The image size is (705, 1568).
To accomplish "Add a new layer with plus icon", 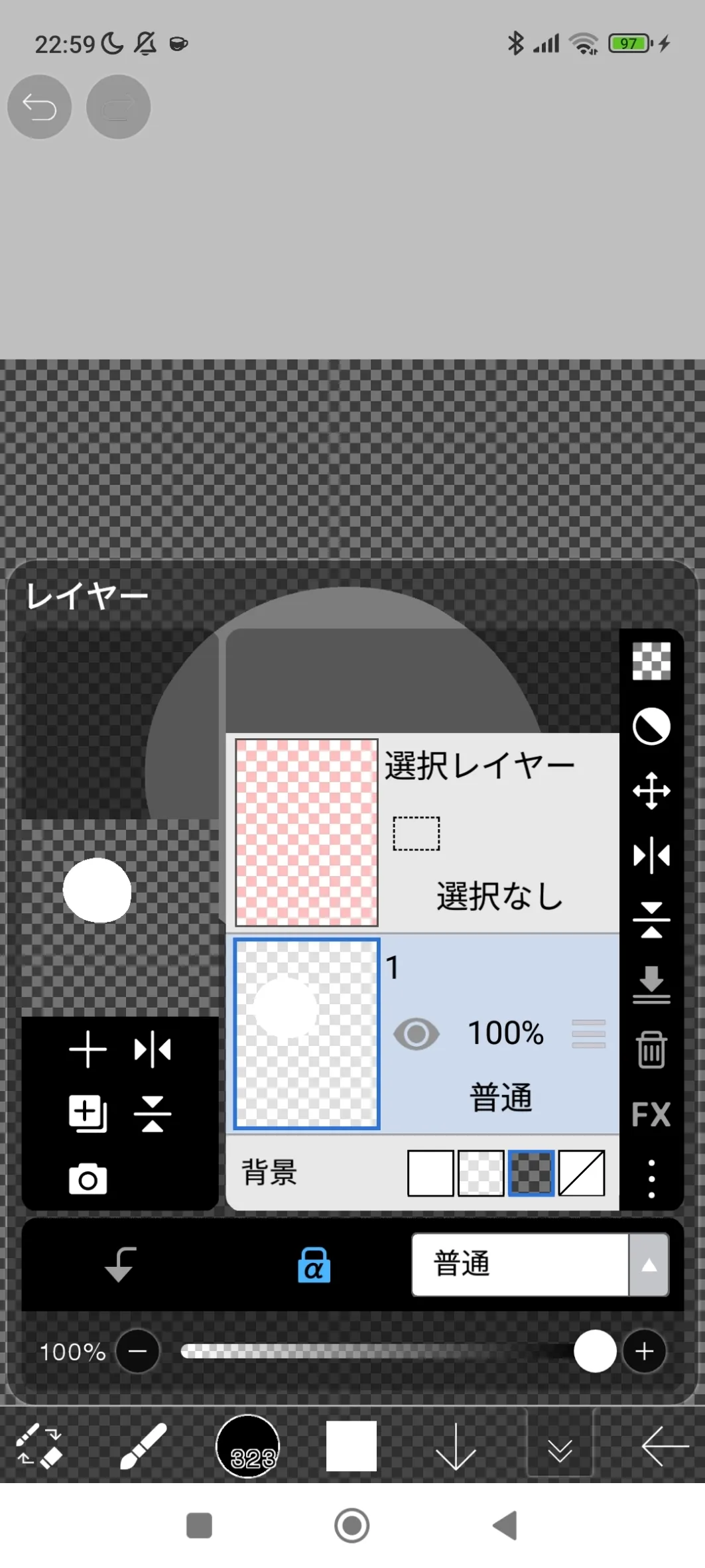I will pos(88,1050).
